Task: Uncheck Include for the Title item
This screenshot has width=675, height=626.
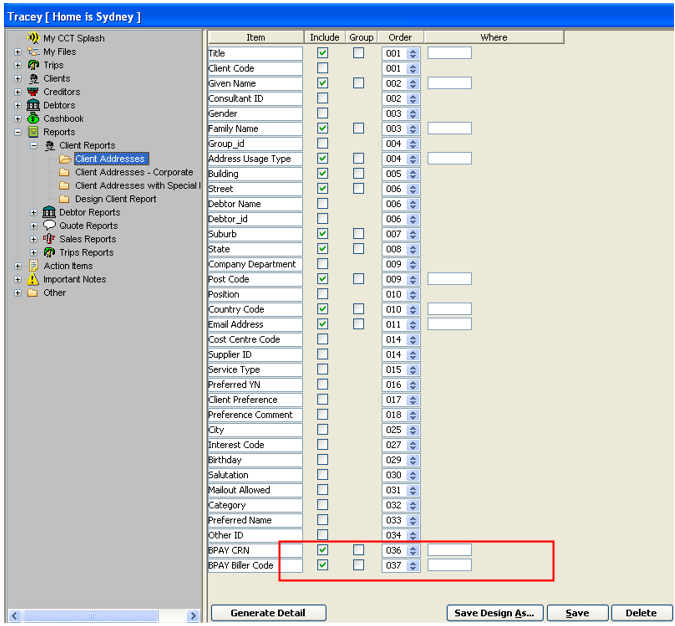Action: [x=322, y=53]
